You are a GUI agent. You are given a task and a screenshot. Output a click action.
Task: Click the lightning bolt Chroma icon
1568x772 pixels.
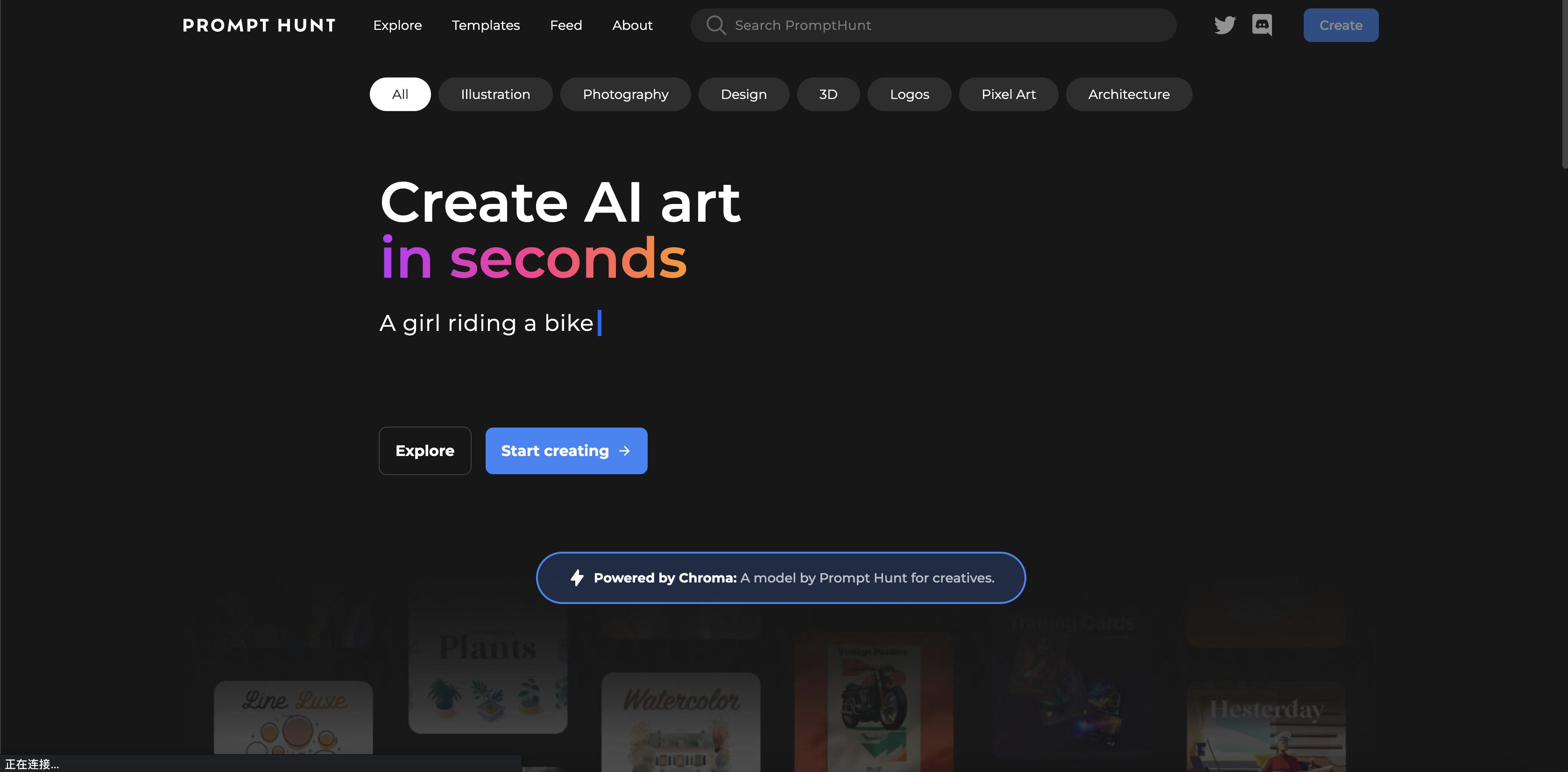[577, 577]
